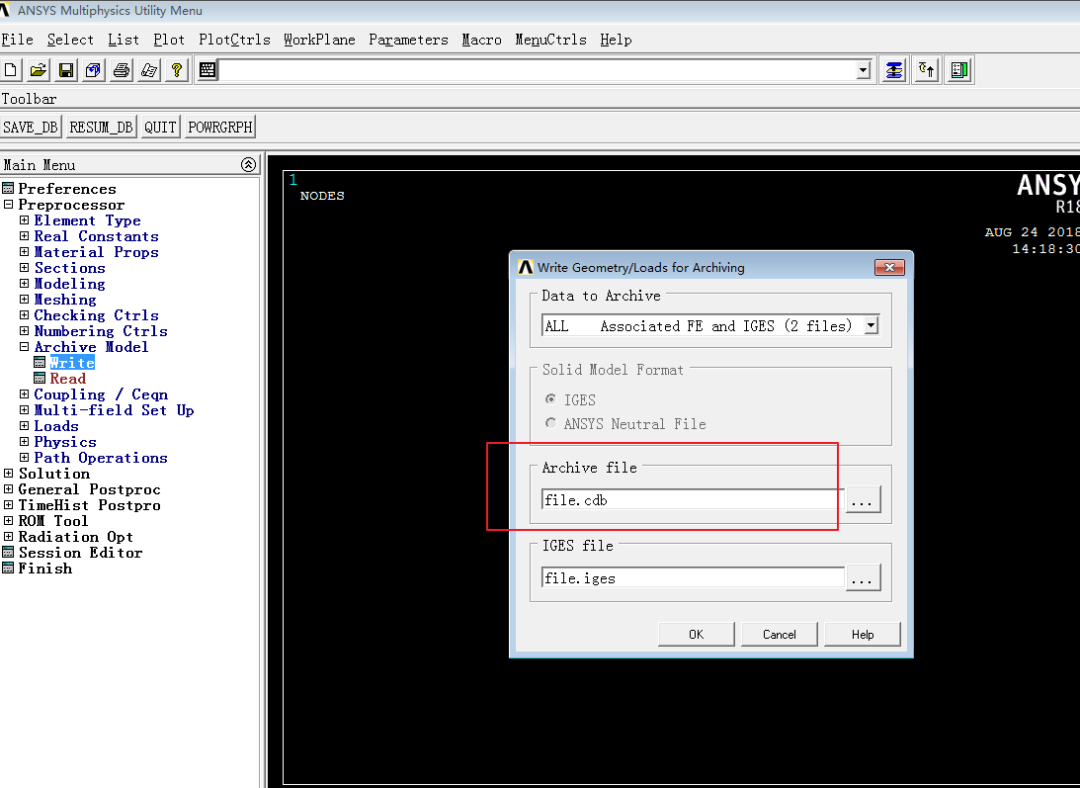
Task: Click the Session Editor icon in Main Menu
Action: click(x=8, y=552)
